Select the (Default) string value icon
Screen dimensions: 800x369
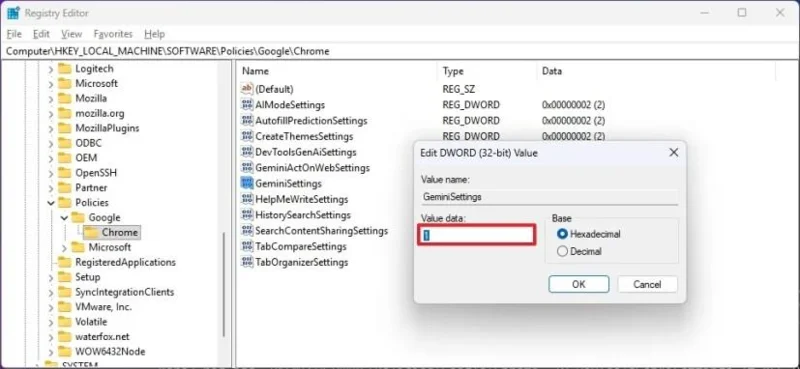[247, 89]
